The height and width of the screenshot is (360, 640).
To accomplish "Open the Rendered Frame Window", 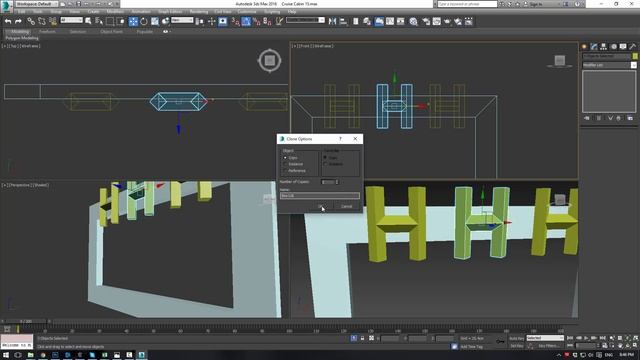I will click(437, 21).
